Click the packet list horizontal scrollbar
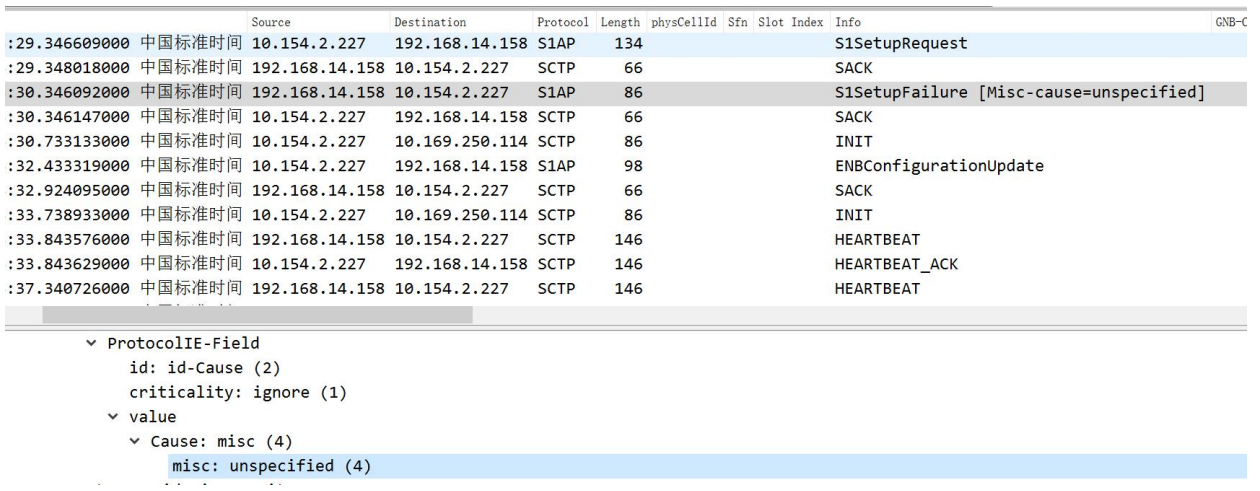This screenshot has height=491, width=1260. [257, 315]
